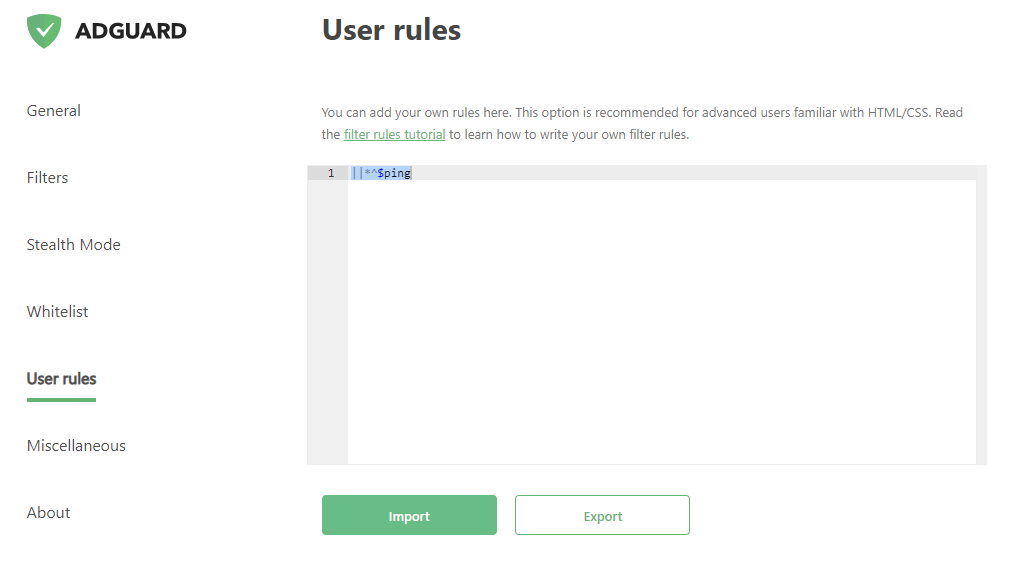Click the editor's right-side vertical scrollbar track

pyautogui.click(x=981, y=320)
